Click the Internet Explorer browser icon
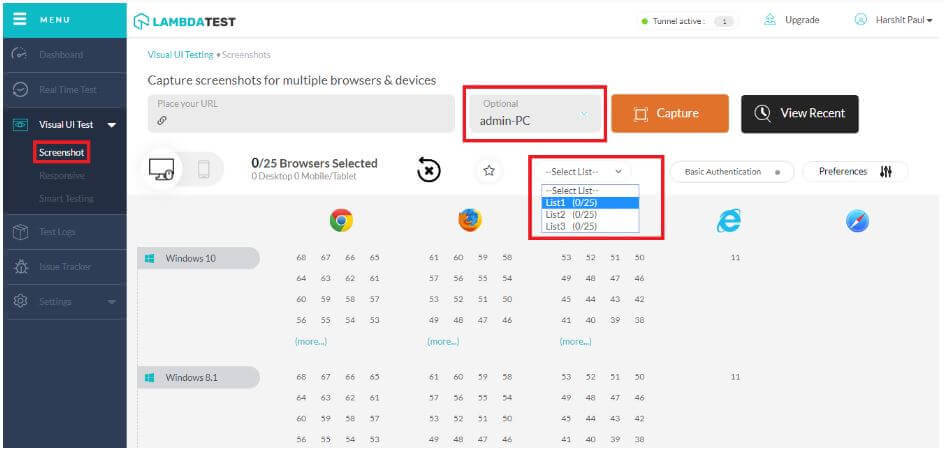Screen dimensions: 944x453 tap(728, 222)
